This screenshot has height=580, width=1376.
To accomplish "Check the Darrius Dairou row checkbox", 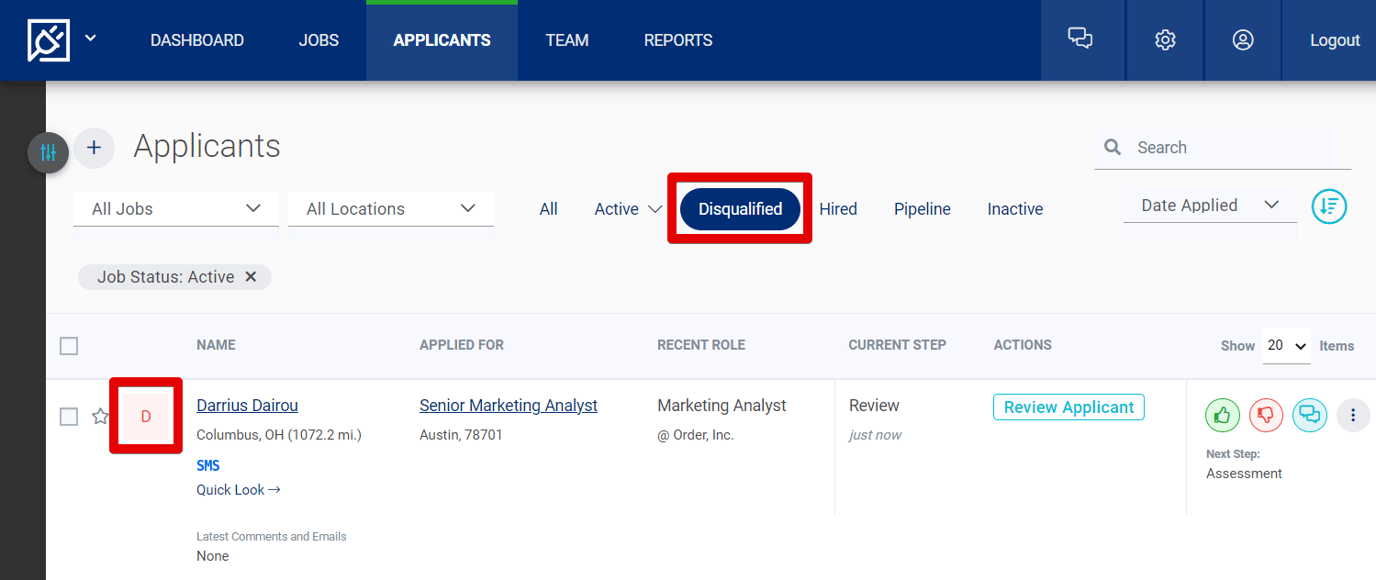I will coord(69,416).
